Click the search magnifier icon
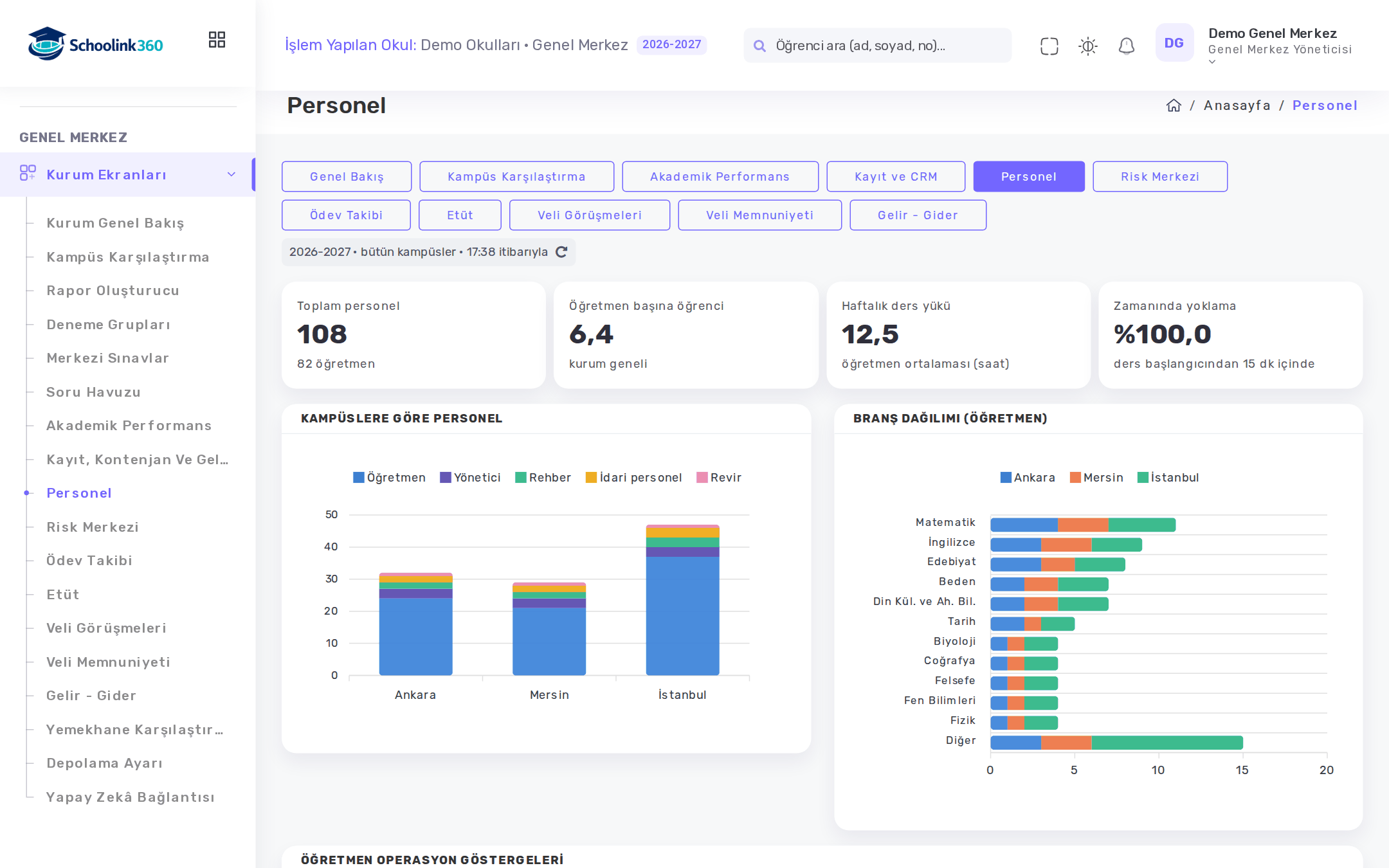 (x=759, y=46)
